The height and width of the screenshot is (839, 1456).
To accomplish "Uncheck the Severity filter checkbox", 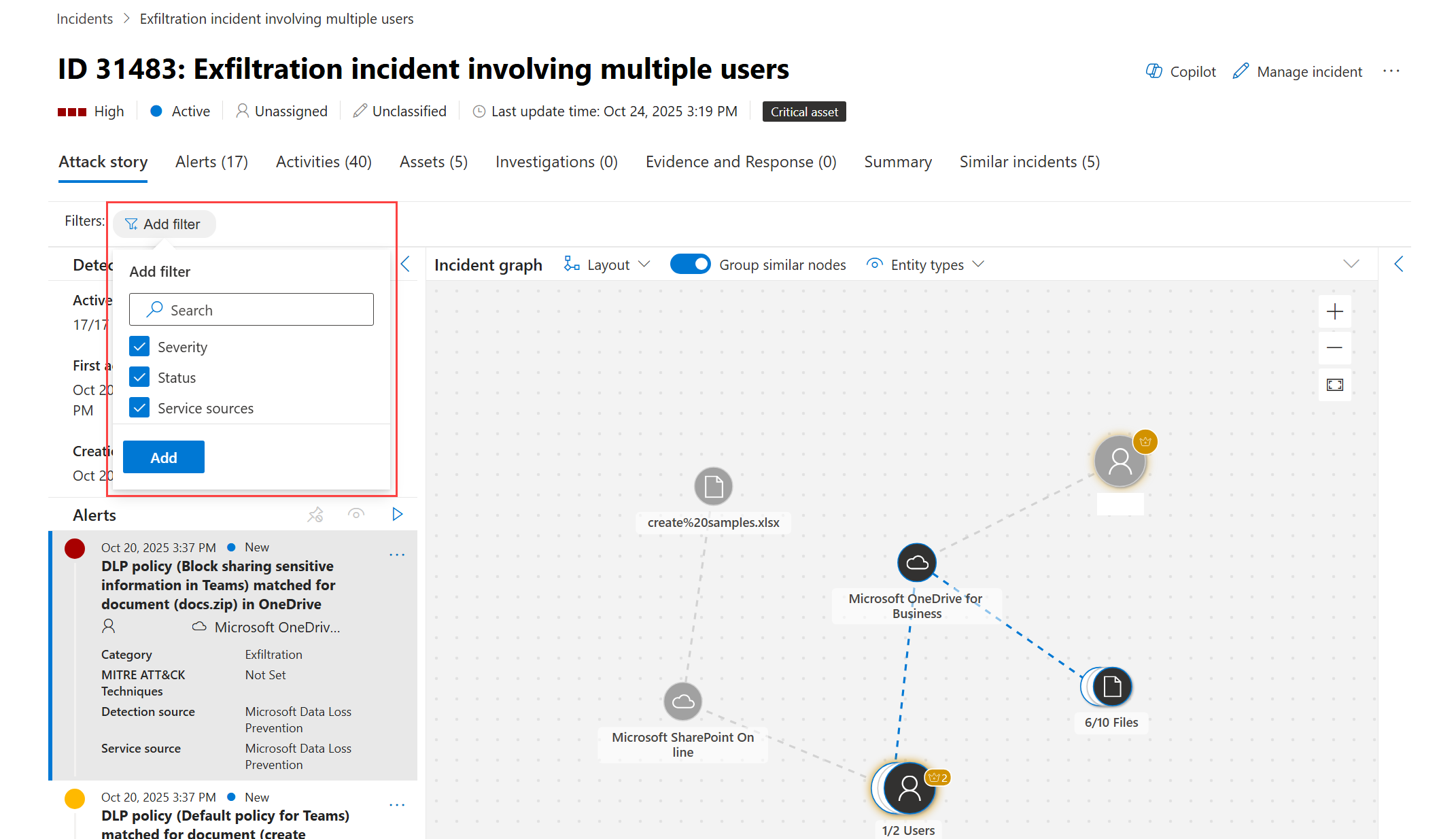I will [x=139, y=347].
